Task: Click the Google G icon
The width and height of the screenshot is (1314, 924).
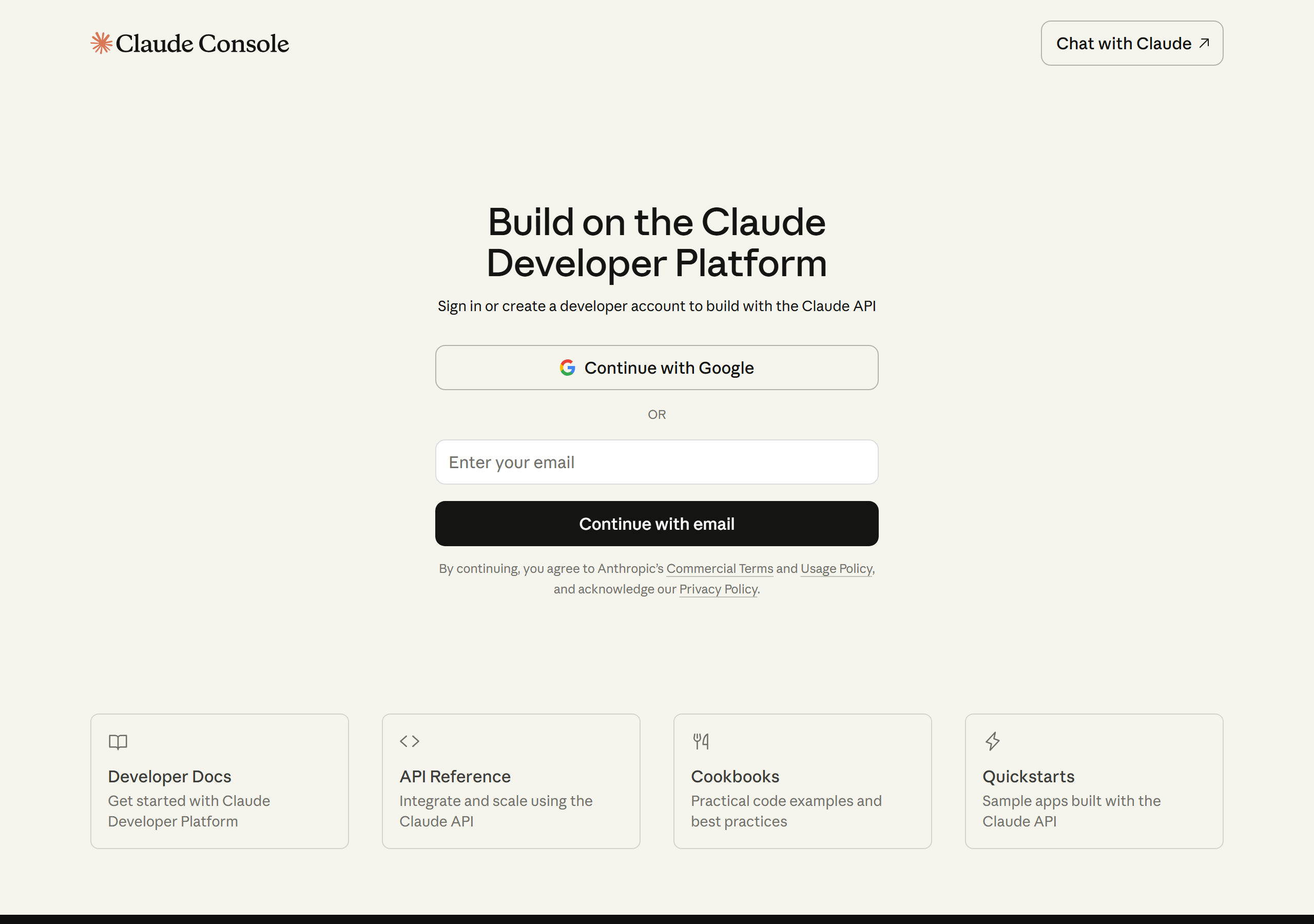Action: point(567,368)
